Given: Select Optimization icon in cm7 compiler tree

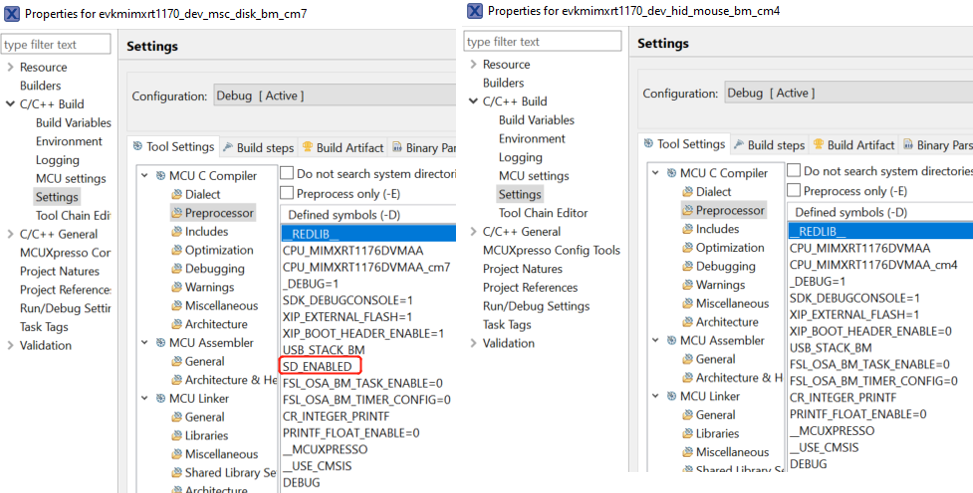Looking at the screenshot, I should point(176,251).
